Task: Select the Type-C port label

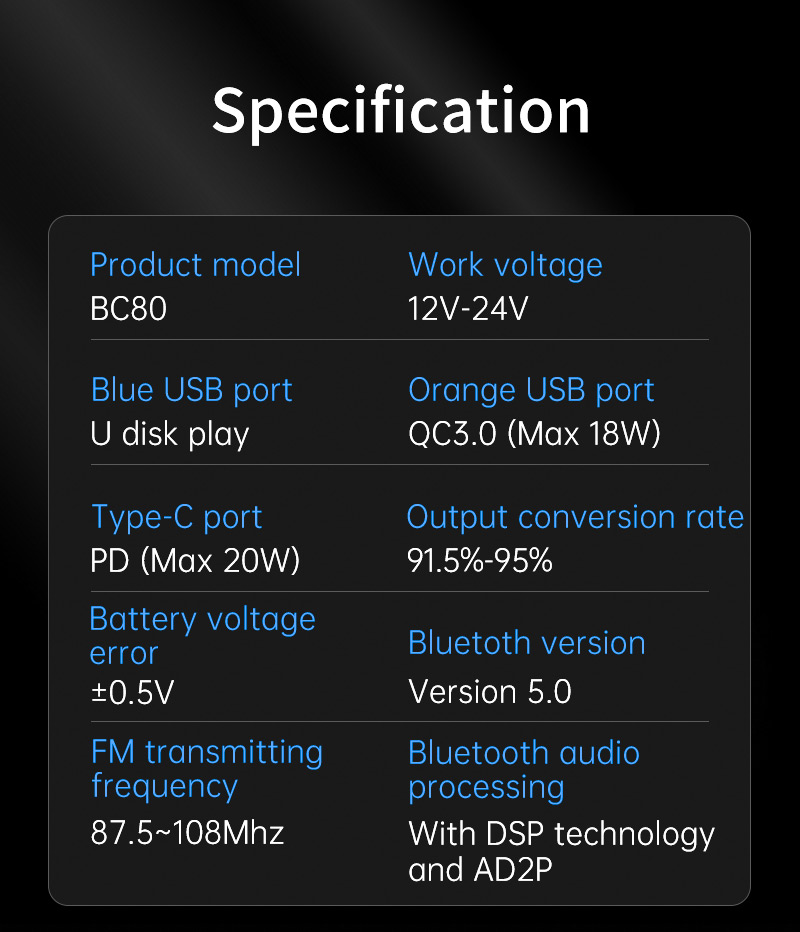Action: click(x=177, y=517)
